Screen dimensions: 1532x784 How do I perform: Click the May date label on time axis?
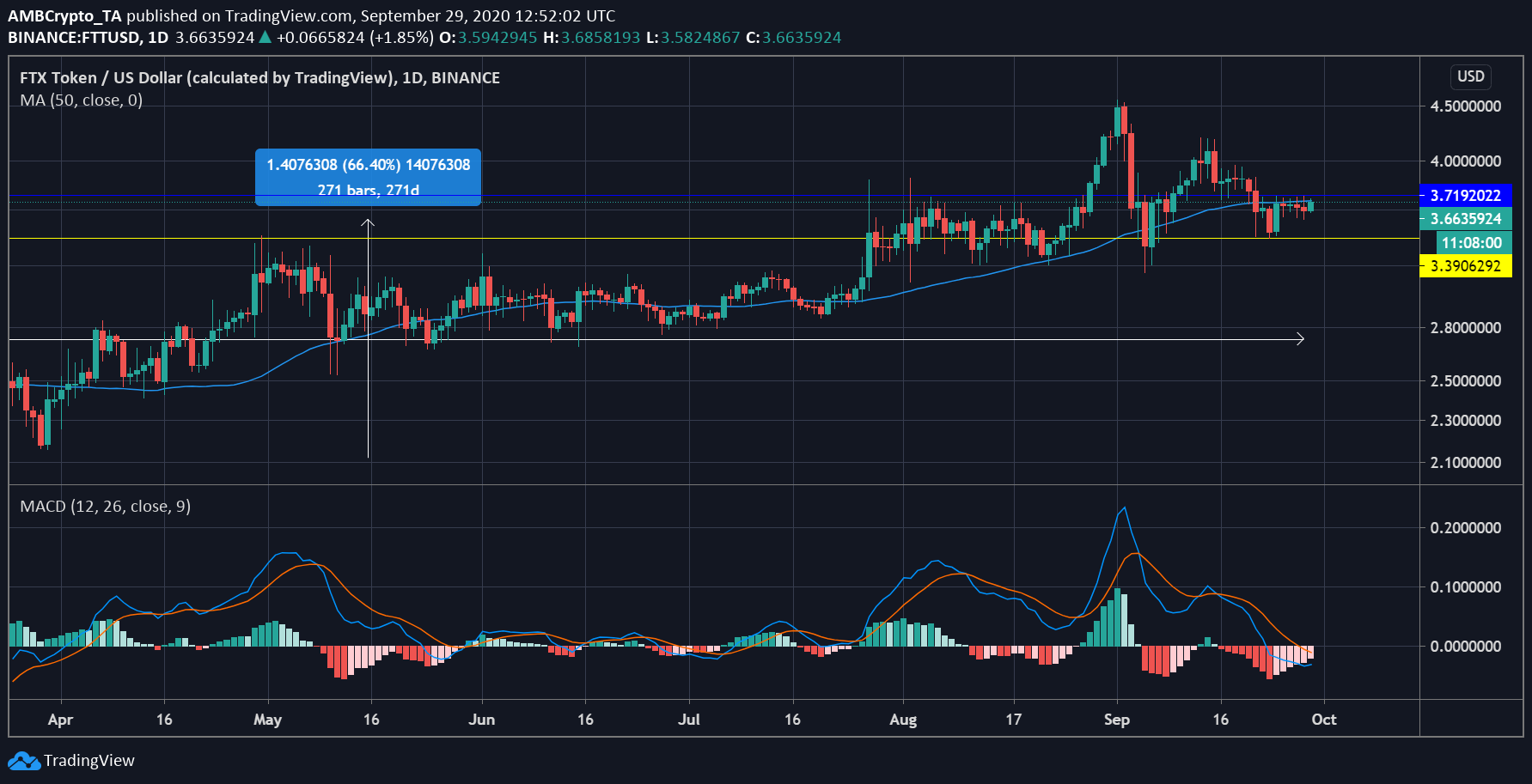click(267, 720)
